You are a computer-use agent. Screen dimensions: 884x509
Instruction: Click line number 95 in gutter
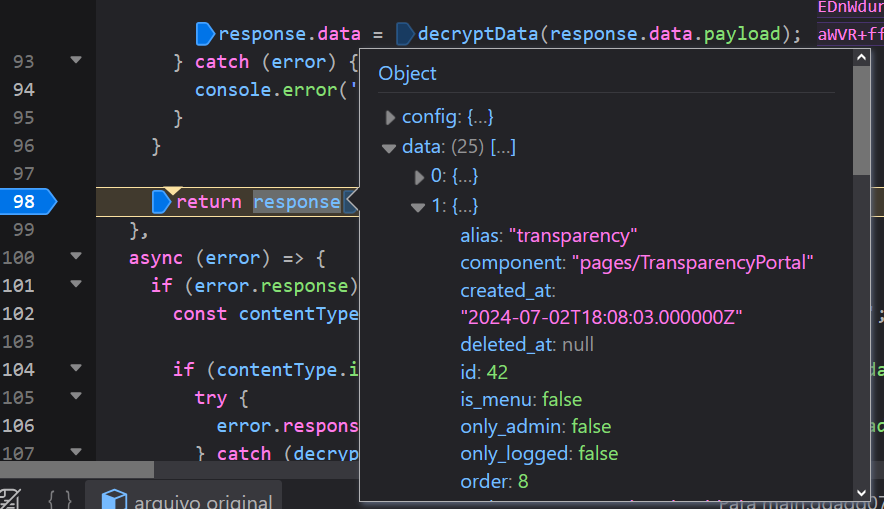[x=23, y=118]
